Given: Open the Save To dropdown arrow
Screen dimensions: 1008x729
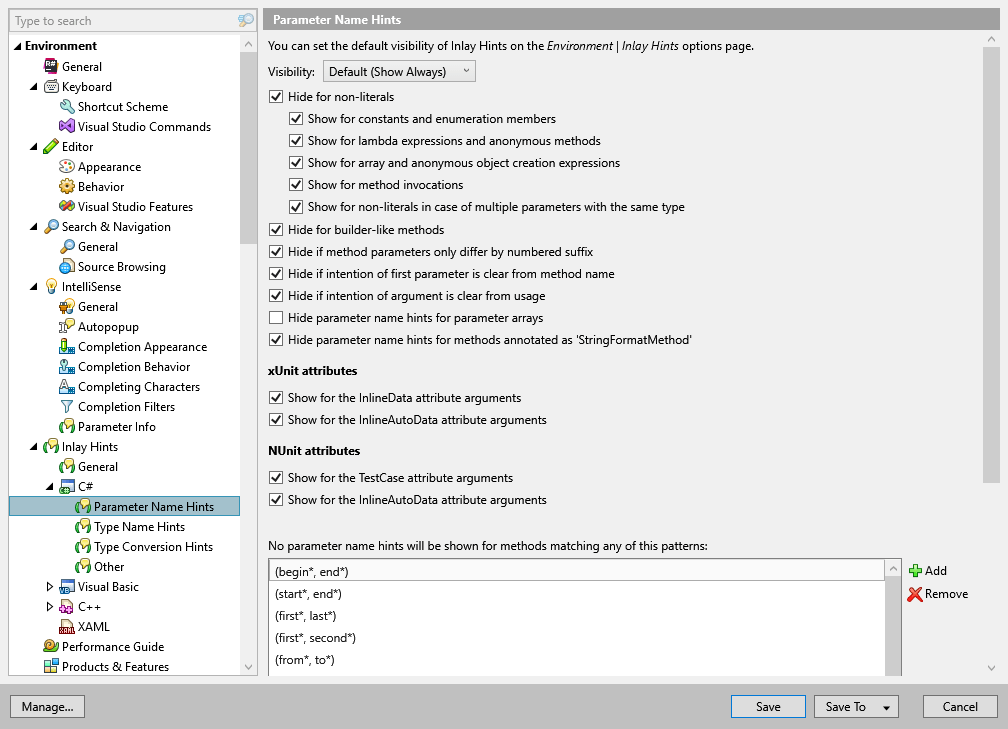Looking at the screenshot, I should coord(886,707).
